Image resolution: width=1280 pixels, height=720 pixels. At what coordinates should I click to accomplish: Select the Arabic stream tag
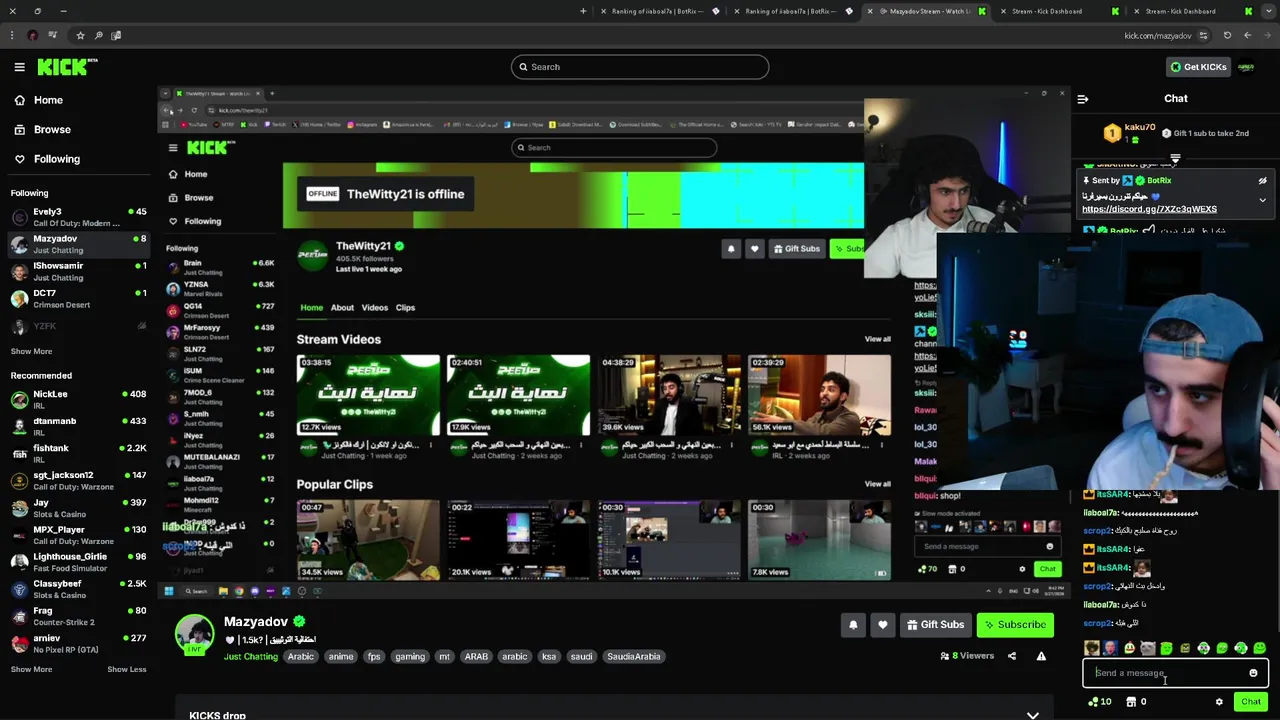[x=301, y=657]
